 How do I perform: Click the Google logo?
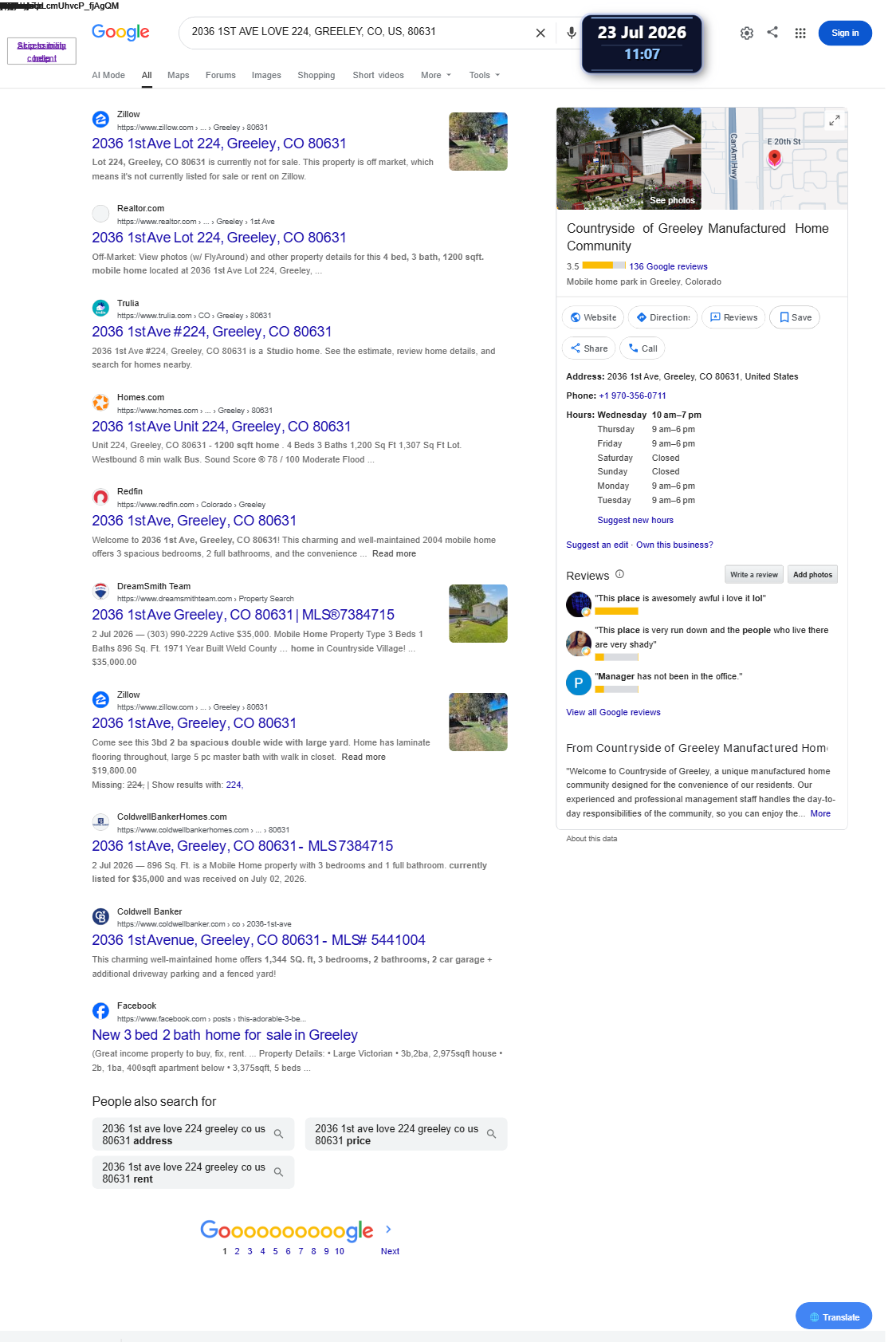coord(120,32)
